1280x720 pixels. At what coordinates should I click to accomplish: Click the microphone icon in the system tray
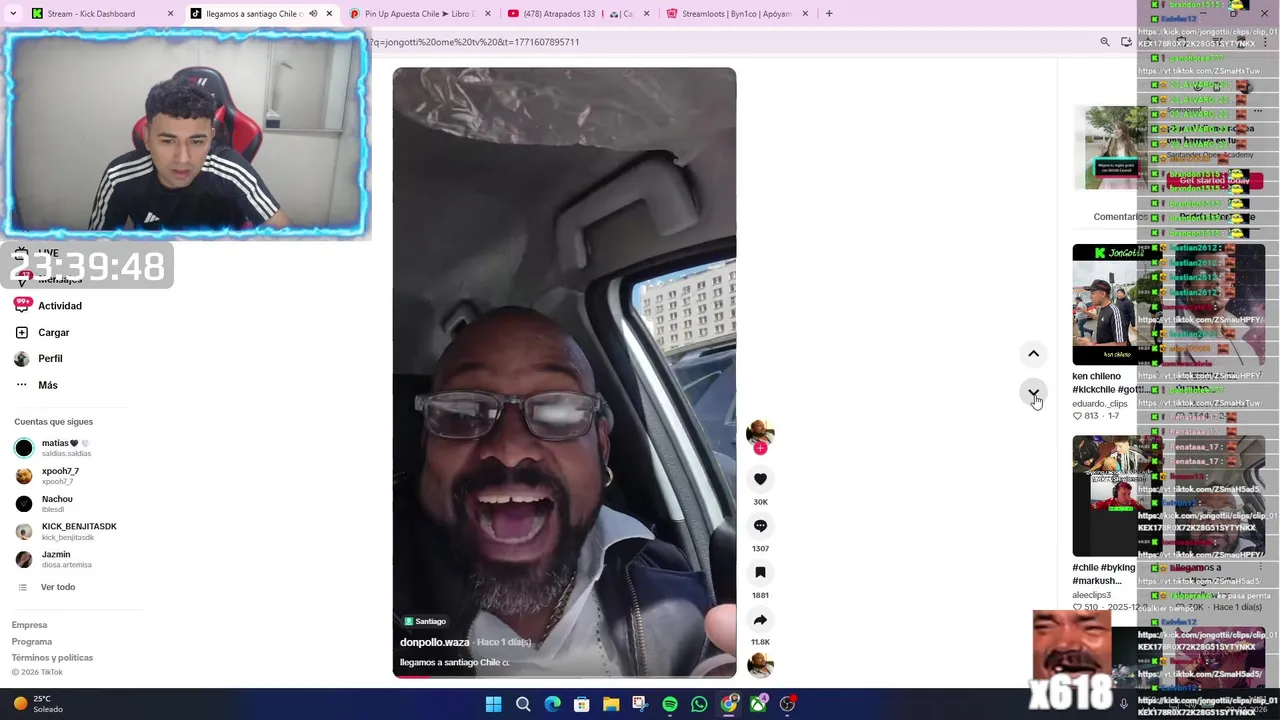coord(1123,704)
